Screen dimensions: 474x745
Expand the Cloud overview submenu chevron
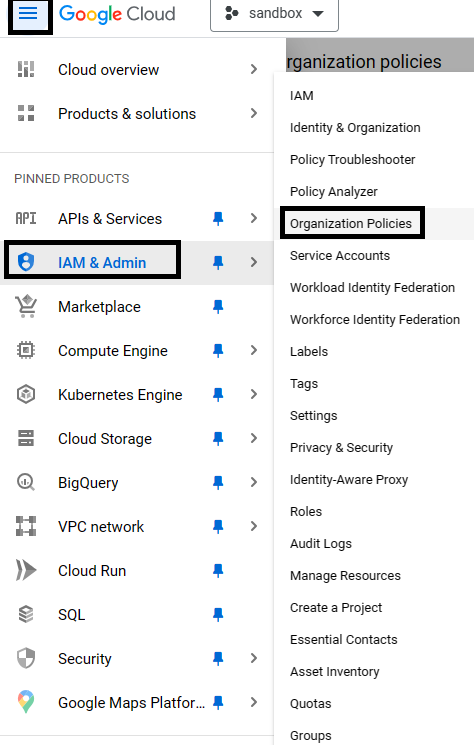coord(254,69)
